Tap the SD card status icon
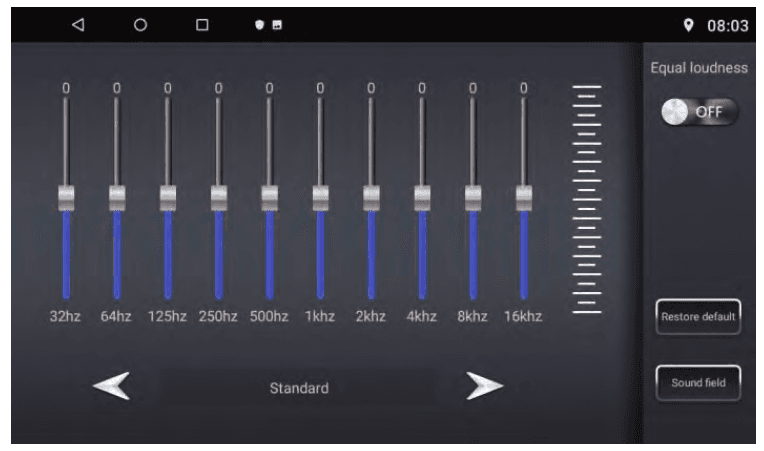 coord(276,25)
